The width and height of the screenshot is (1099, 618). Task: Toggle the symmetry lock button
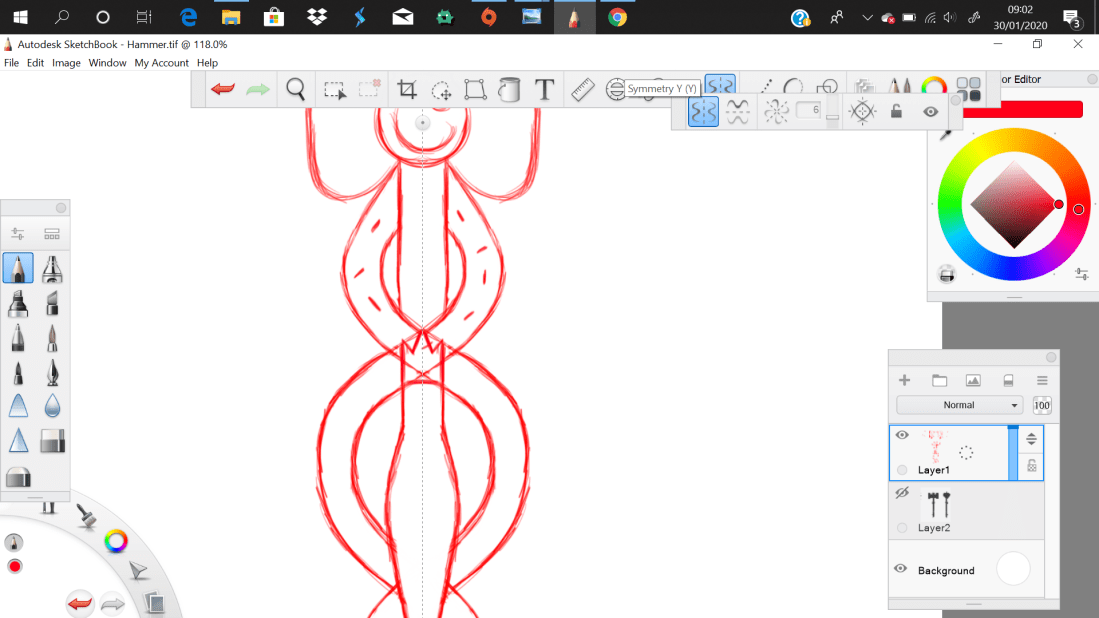(x=896, y=111)
